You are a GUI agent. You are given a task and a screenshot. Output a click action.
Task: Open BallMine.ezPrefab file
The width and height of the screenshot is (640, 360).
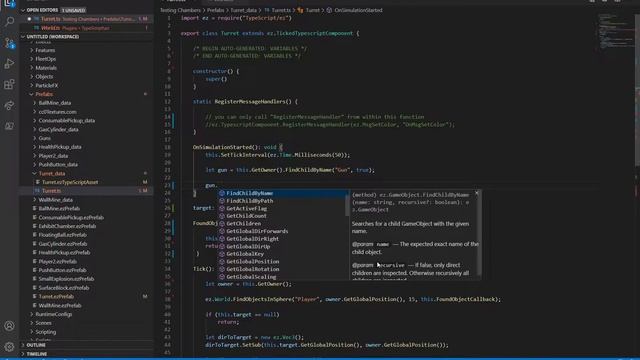pos(59,209)
